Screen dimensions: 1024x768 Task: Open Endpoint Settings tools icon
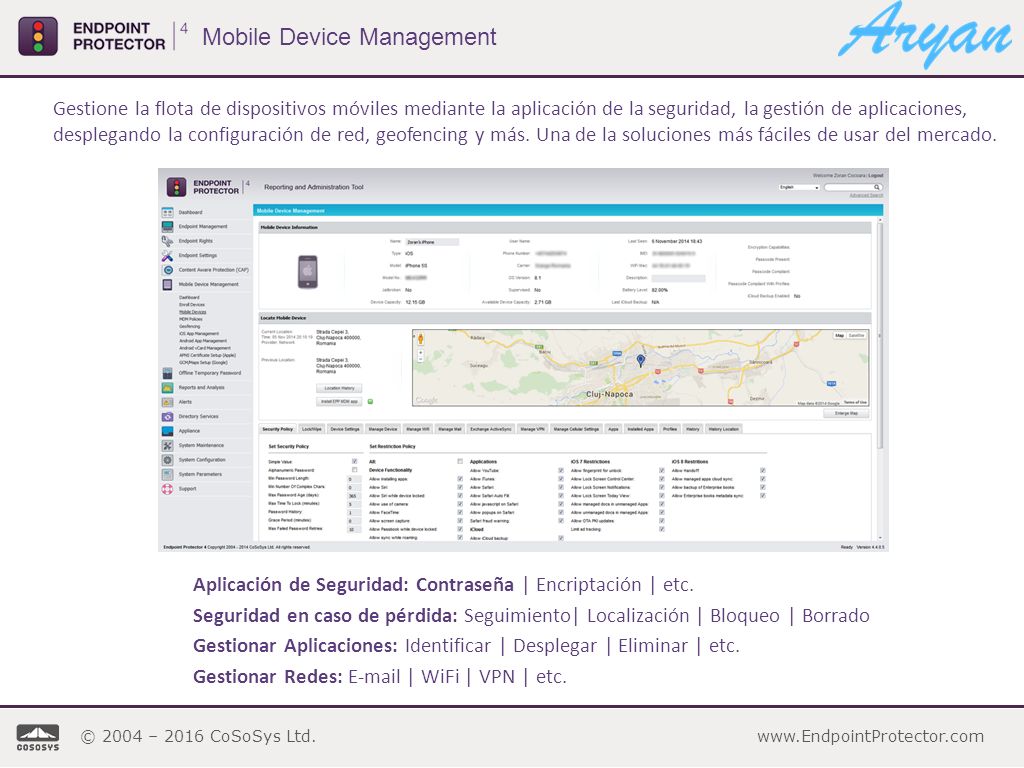167,255
